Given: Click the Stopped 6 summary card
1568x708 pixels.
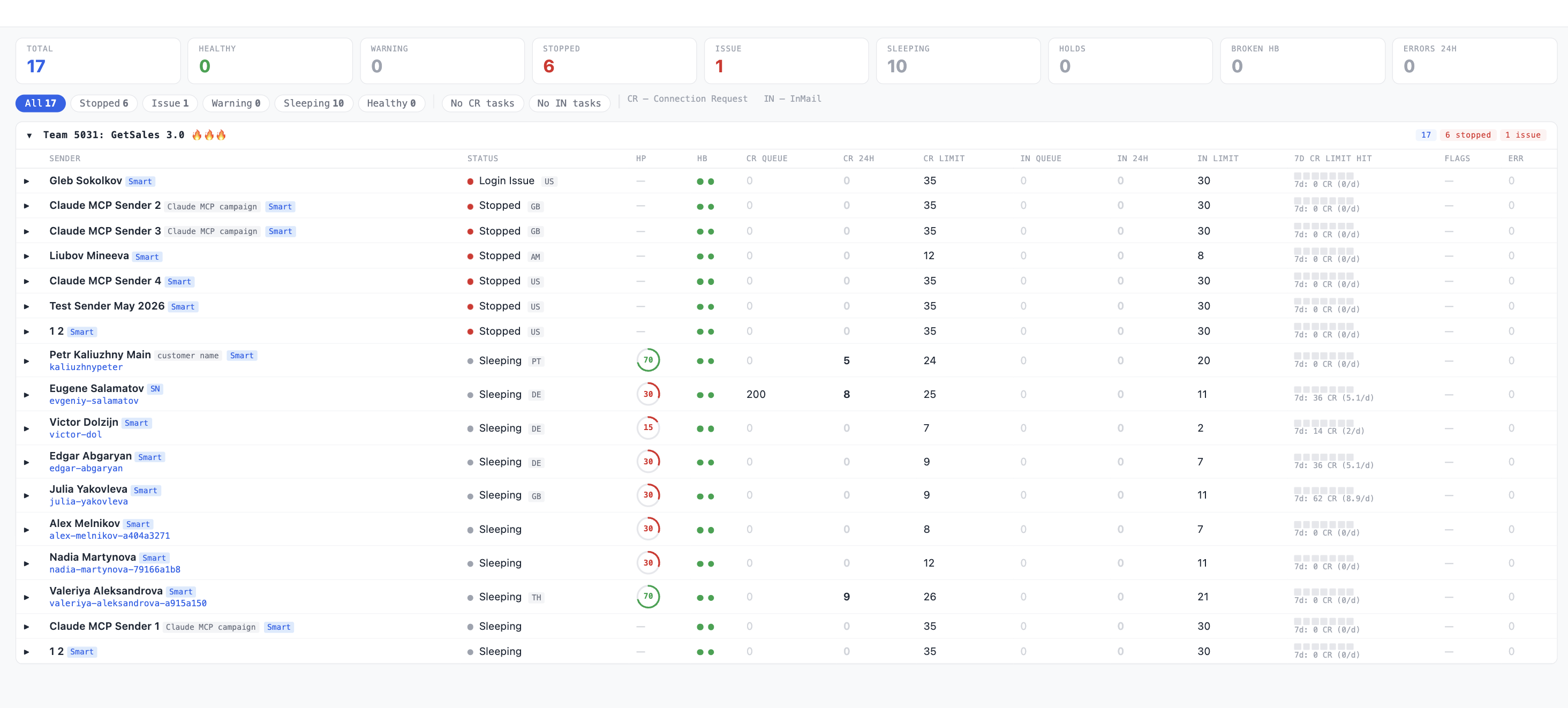Looking at the screenshot, I should [614, 61].
